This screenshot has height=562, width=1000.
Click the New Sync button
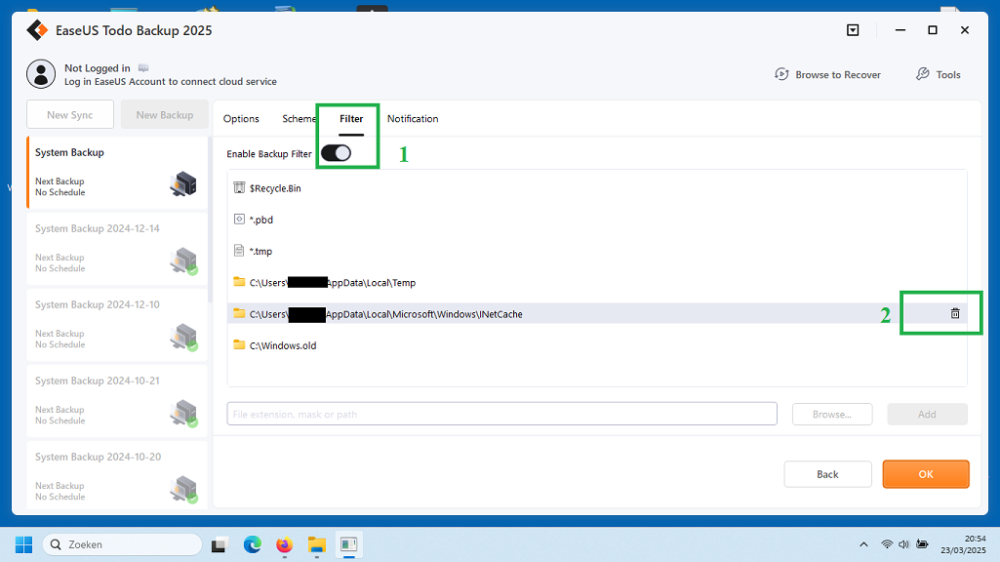coord(70,115)
